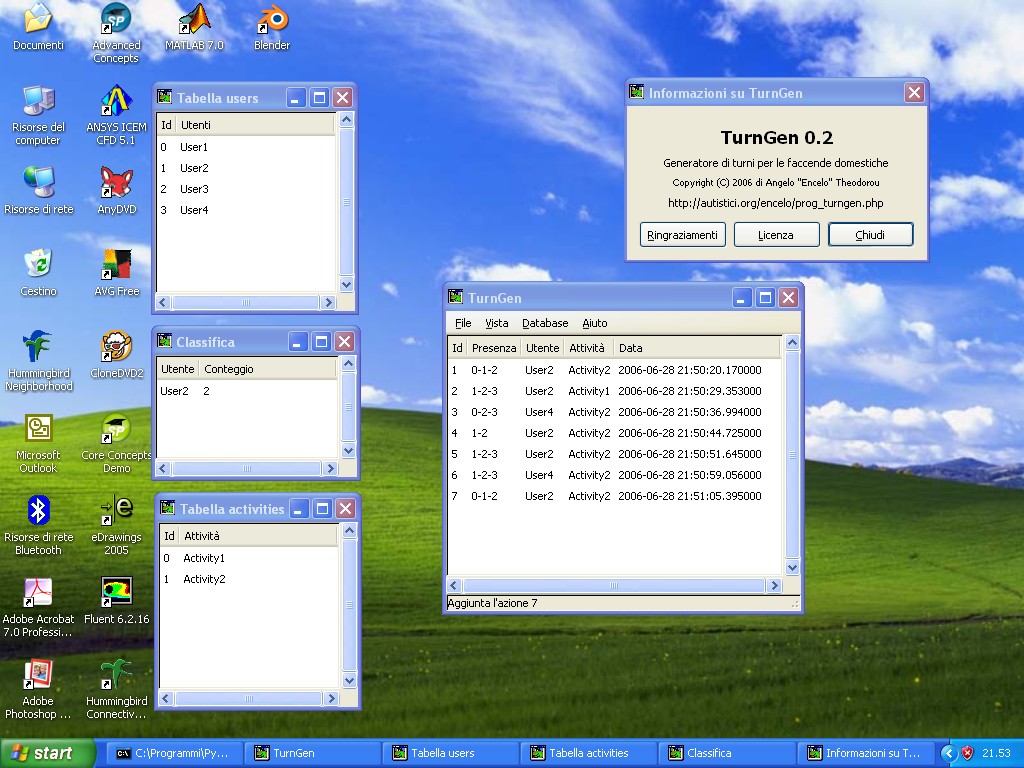The height and width of the screenshot is (768, 1024).
Task: Click Tabella users scrollbar up arrow
Action: [347, 120]
